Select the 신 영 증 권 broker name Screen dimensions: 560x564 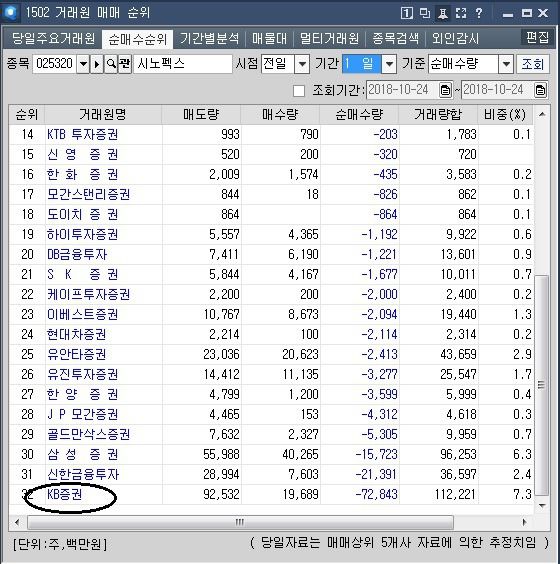pyautogui.click(x=82, y=154)
